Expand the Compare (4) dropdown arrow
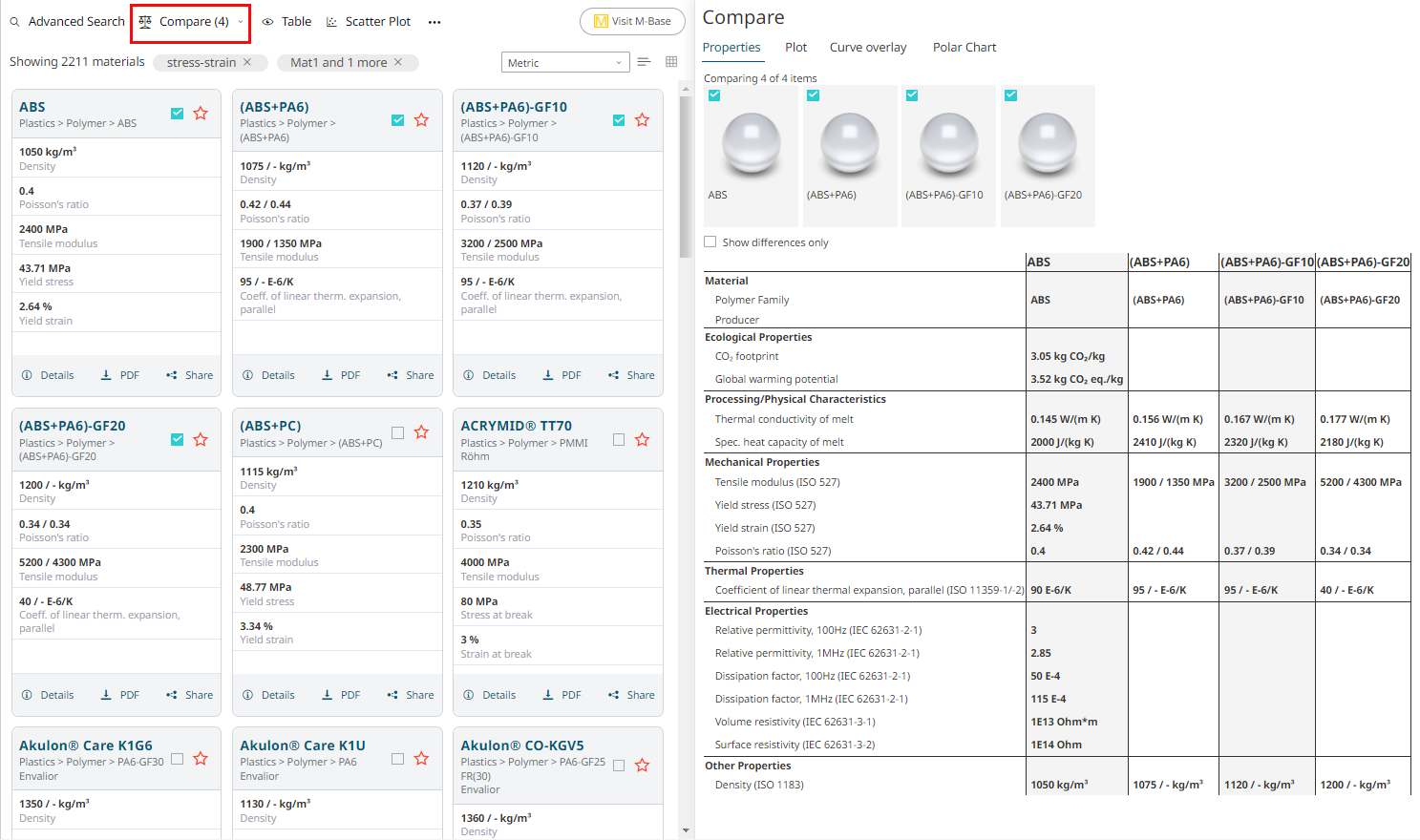Screen dimensions: 1420x840 [x=241, y=22]
